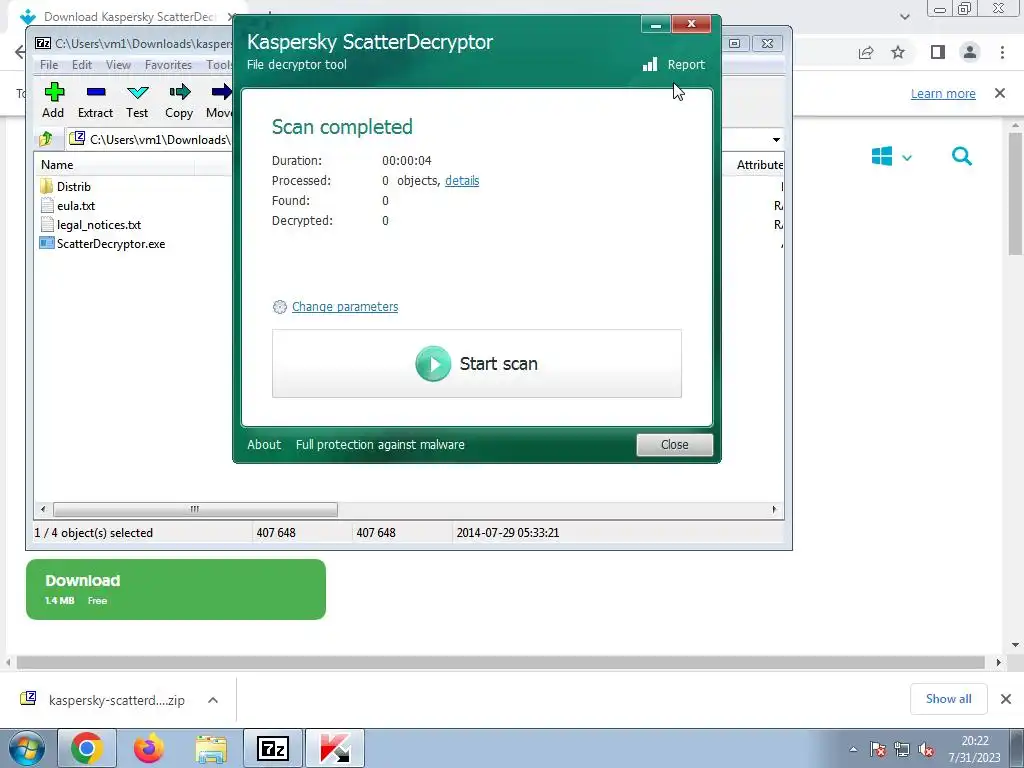This screenshot has height=768, width=1024.
Task: Click the Close button in ScatterDecryptor
Action: point(675,445)
